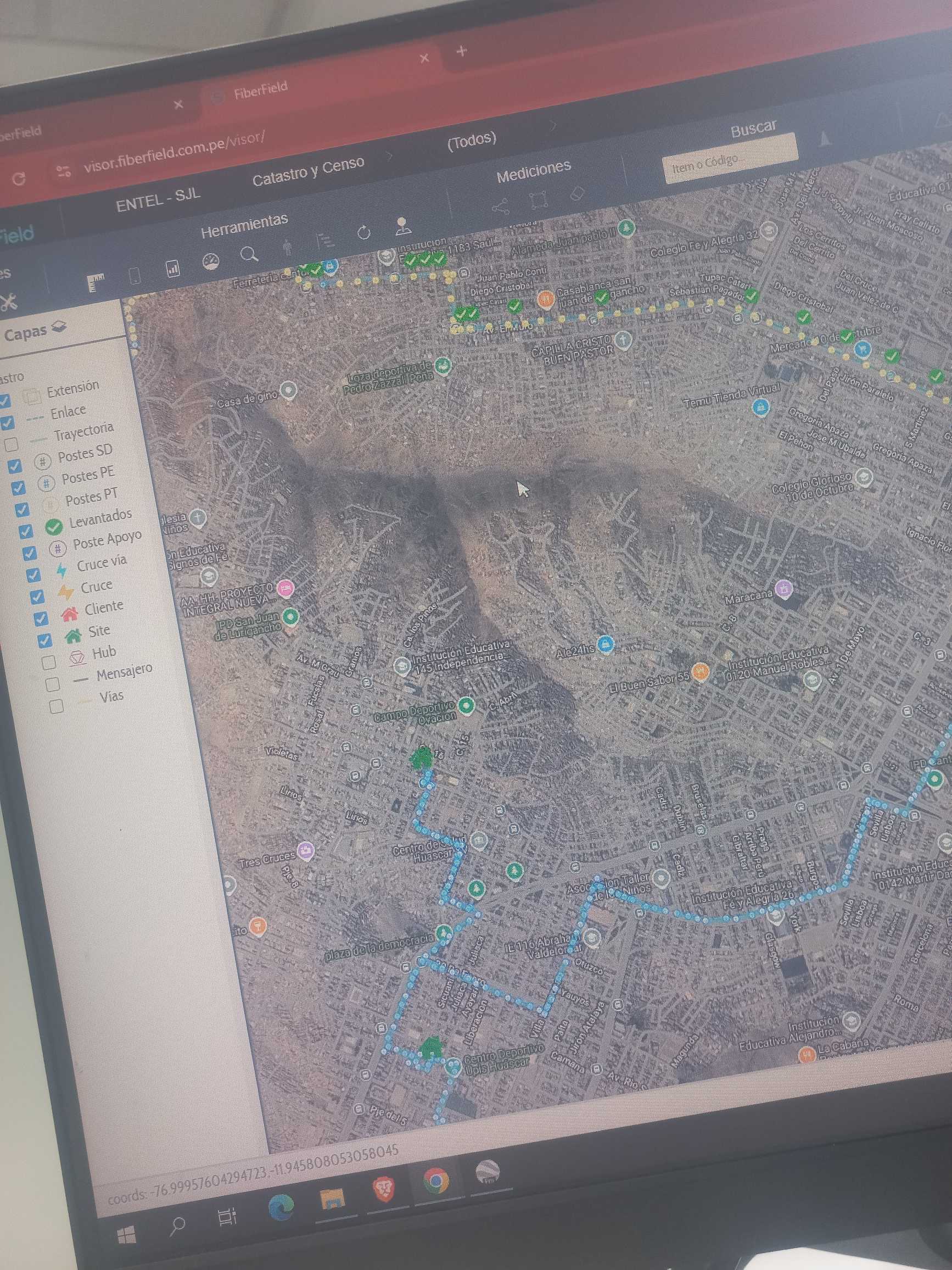Enable the Trayectoria layer checkbox
The height and width of the screenshot is (1270, 952).
tap(11, 444)
